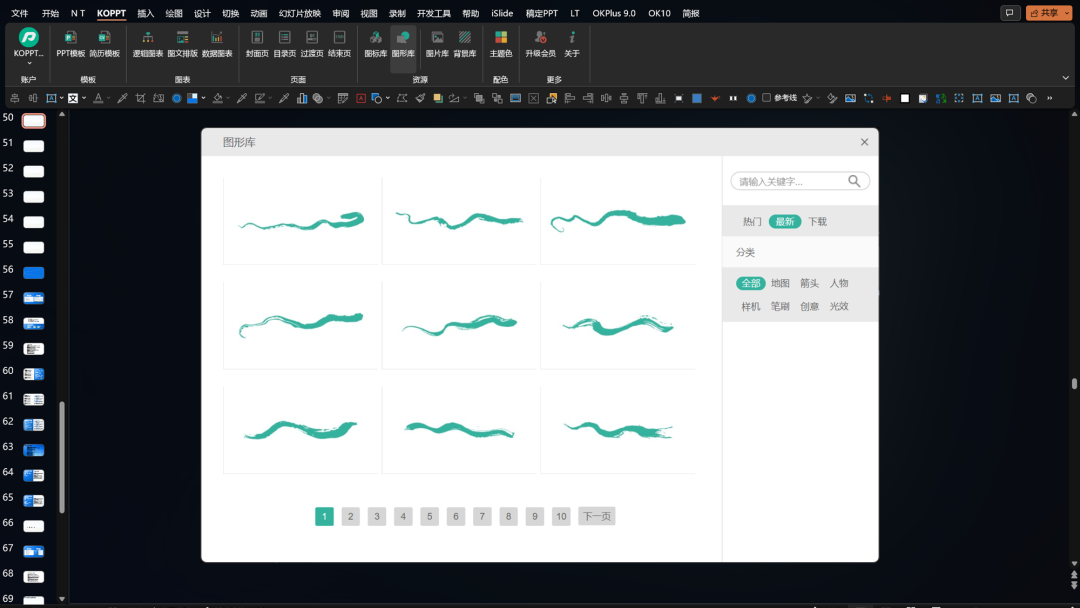Open the font color dropdown arrow
The width and height of the screenshot is (1080, 608).
point(108,98)
